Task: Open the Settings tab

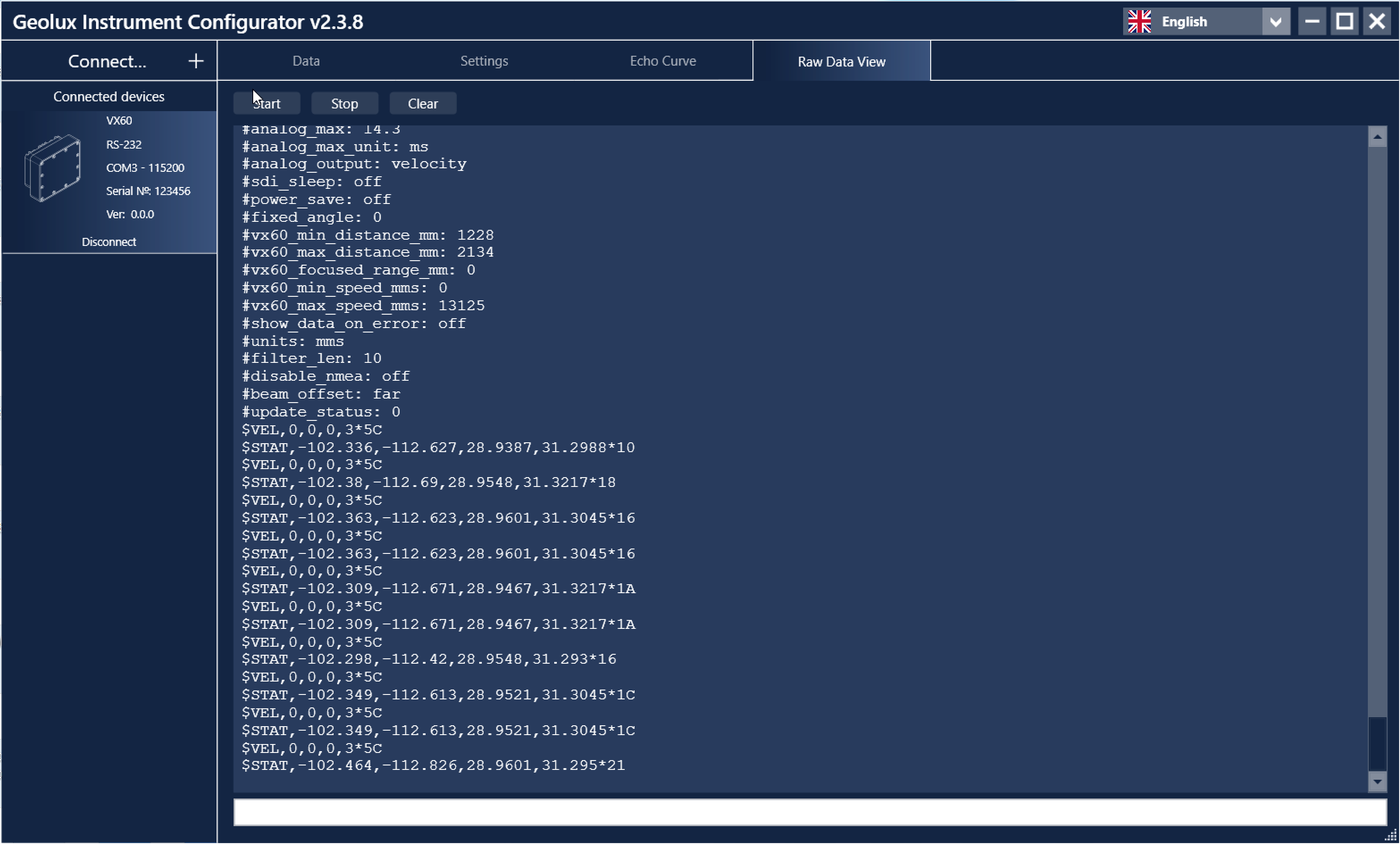Action: [484, 61]
